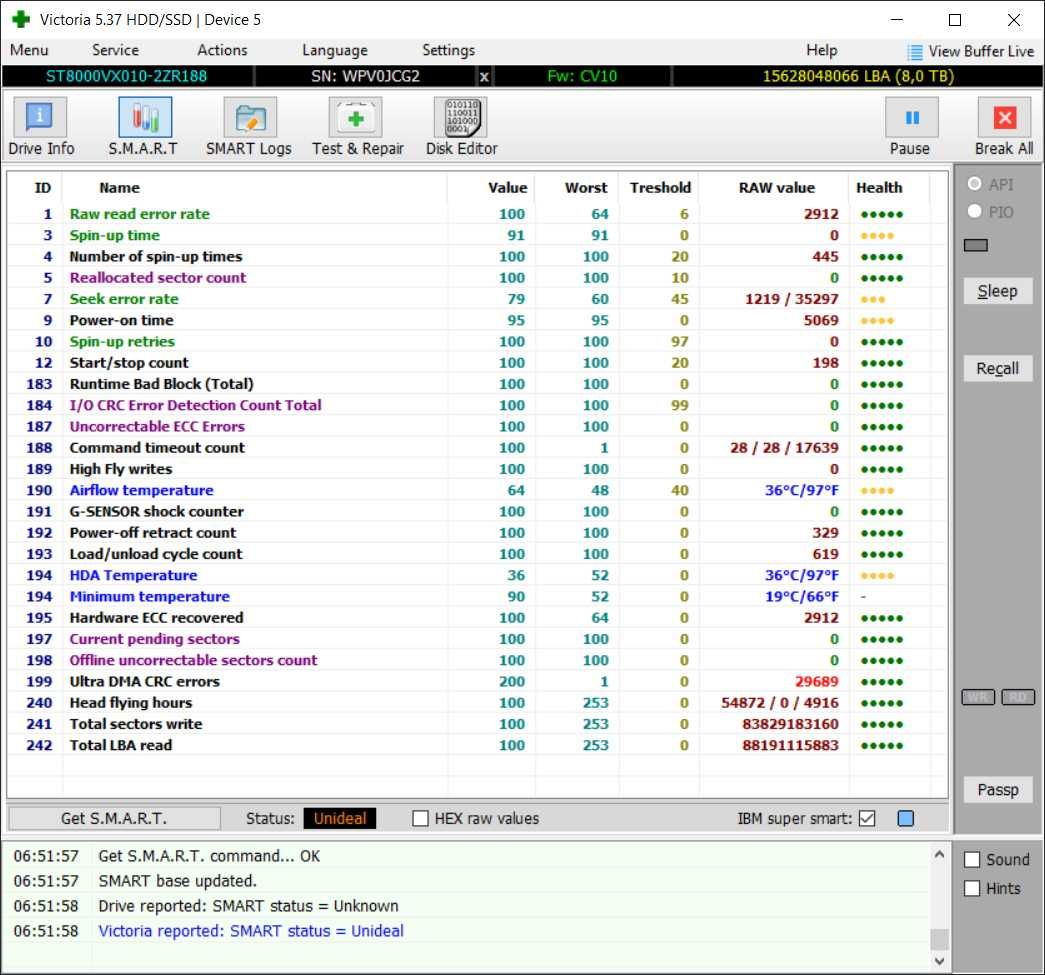Click the RAW value column header
Image resolution: width=1045 pixels, height=975 pixels.
click(776, 188)
